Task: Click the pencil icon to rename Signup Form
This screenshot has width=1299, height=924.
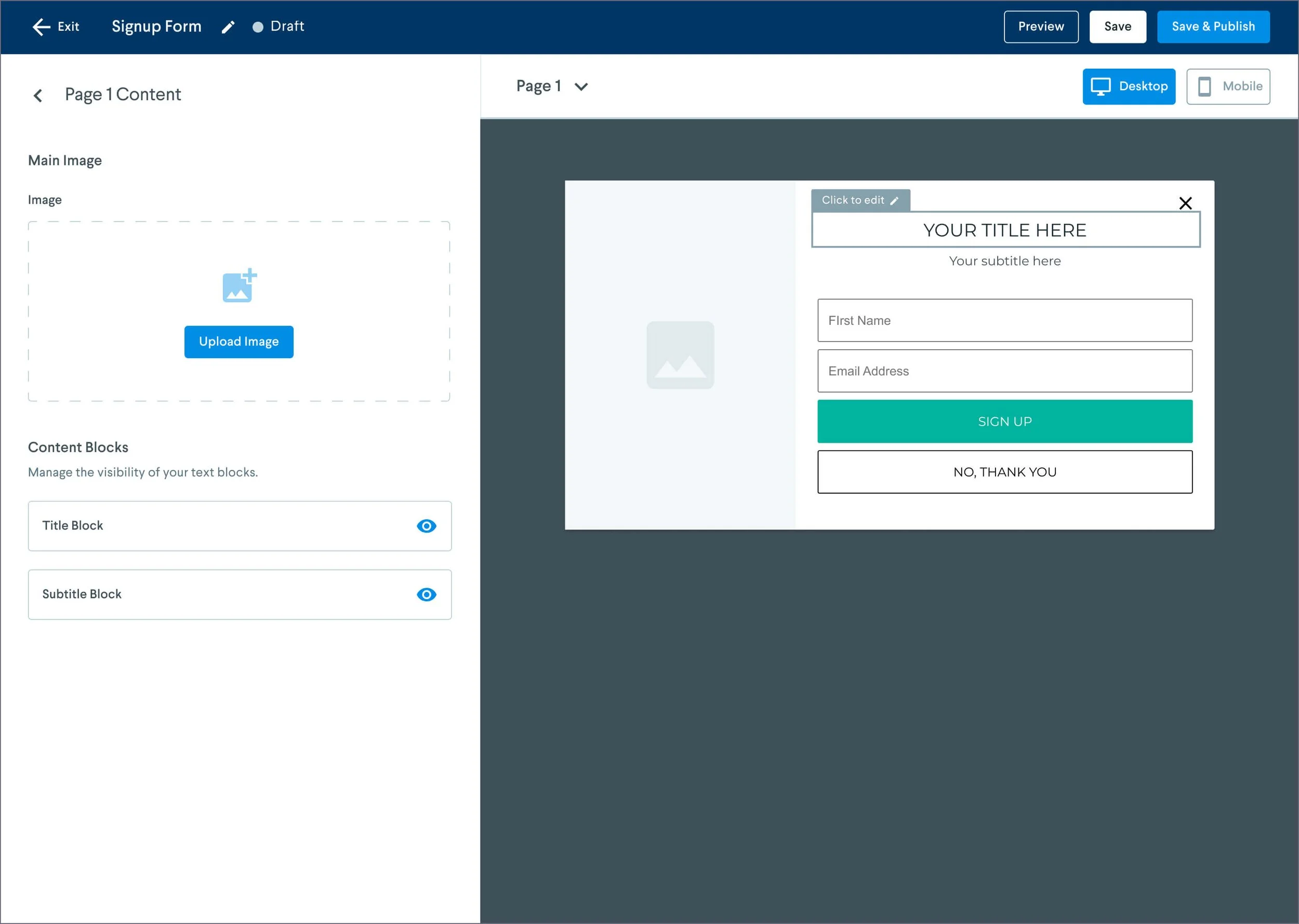Action: click(228, 27)
